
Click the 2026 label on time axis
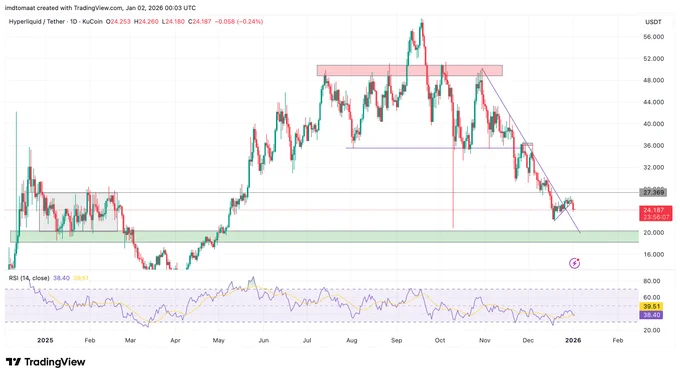click(573, 340)
